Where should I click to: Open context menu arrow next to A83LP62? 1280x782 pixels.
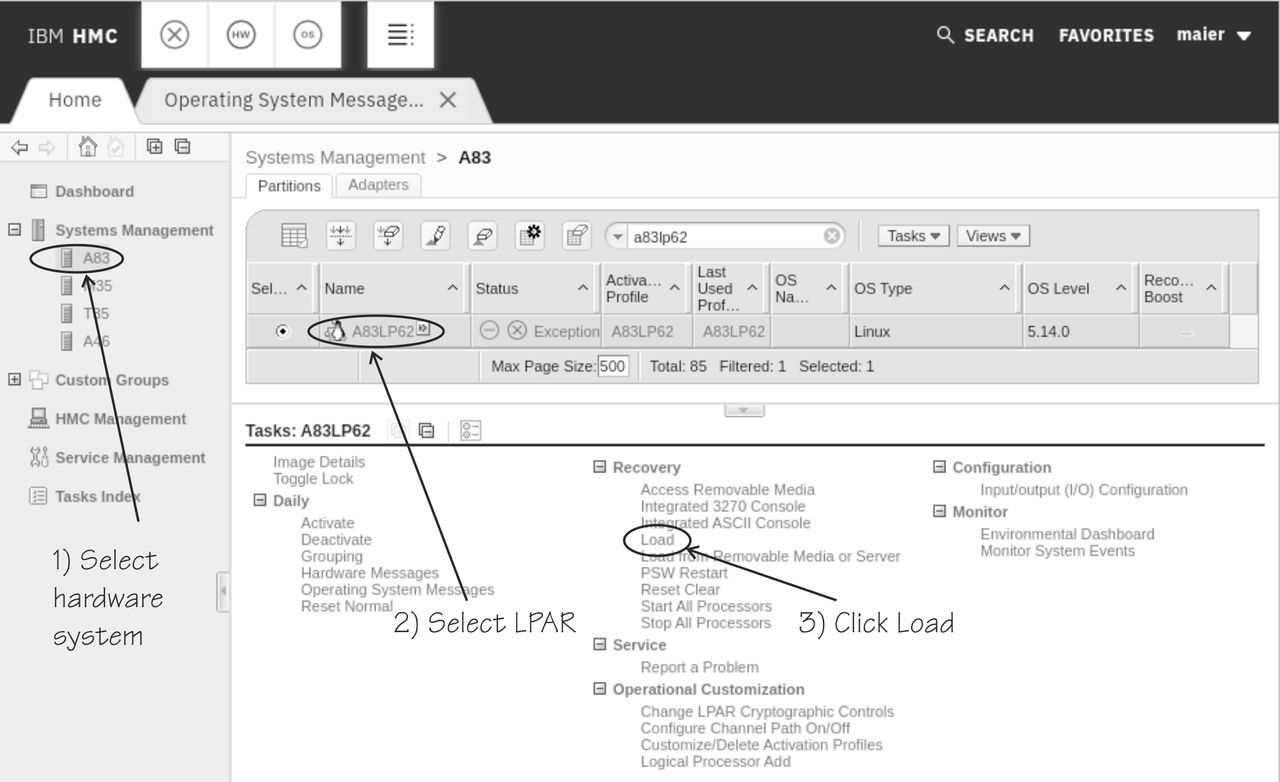coord(422,330)
